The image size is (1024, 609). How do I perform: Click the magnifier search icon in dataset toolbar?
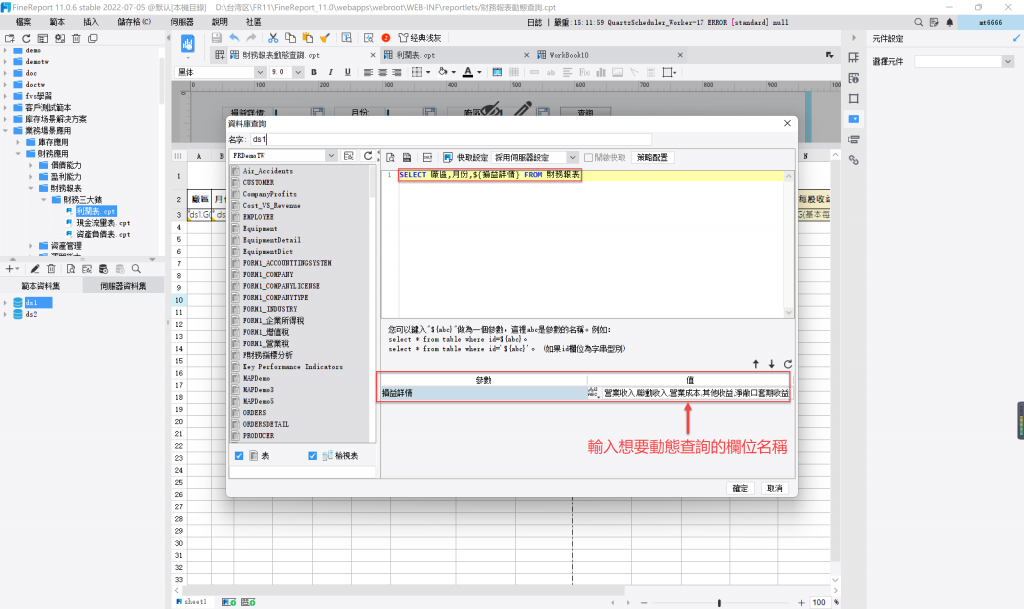coord(136,269)
